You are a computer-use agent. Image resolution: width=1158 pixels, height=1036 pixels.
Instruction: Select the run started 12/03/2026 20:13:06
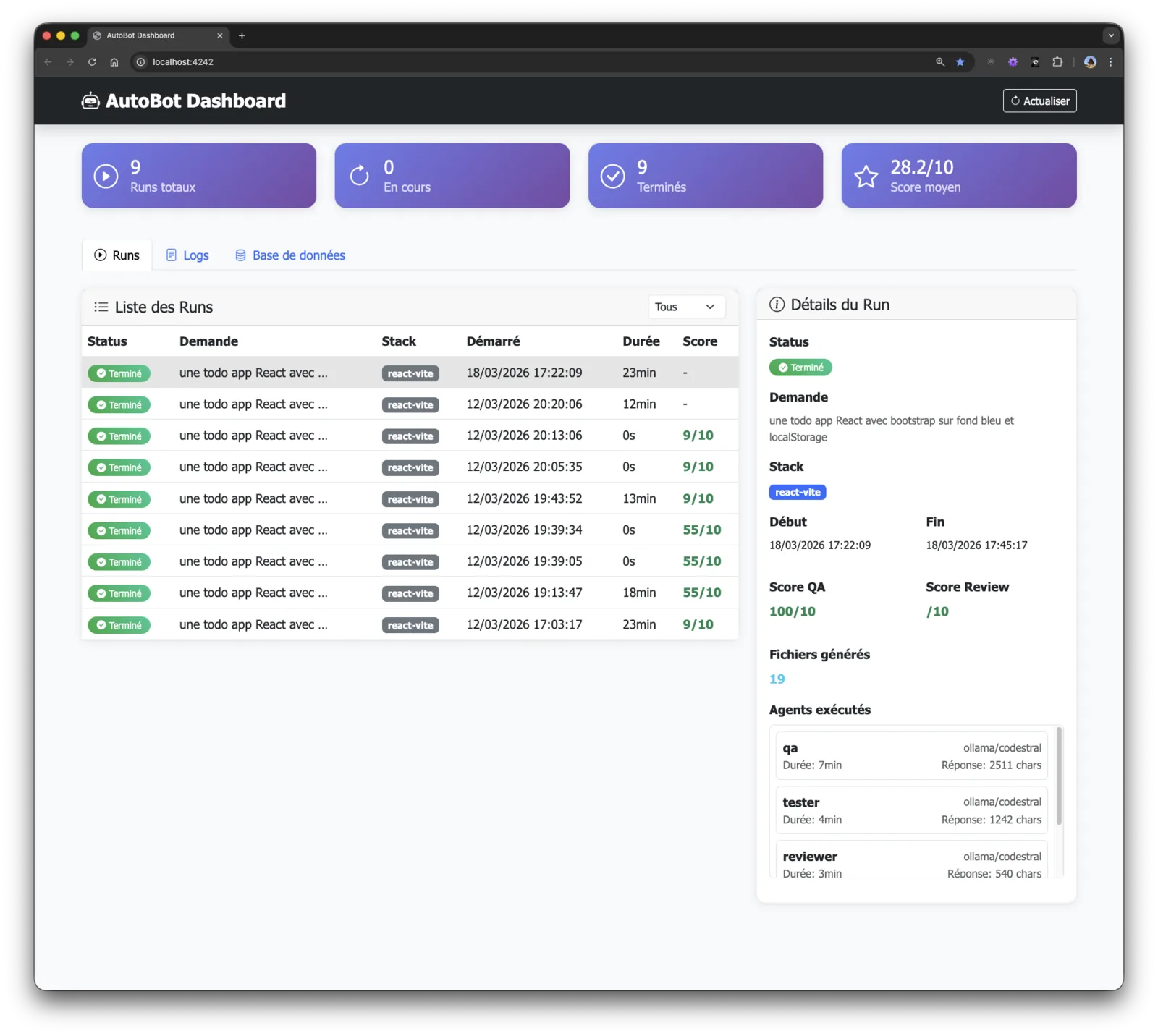click(x=410, y=436)
